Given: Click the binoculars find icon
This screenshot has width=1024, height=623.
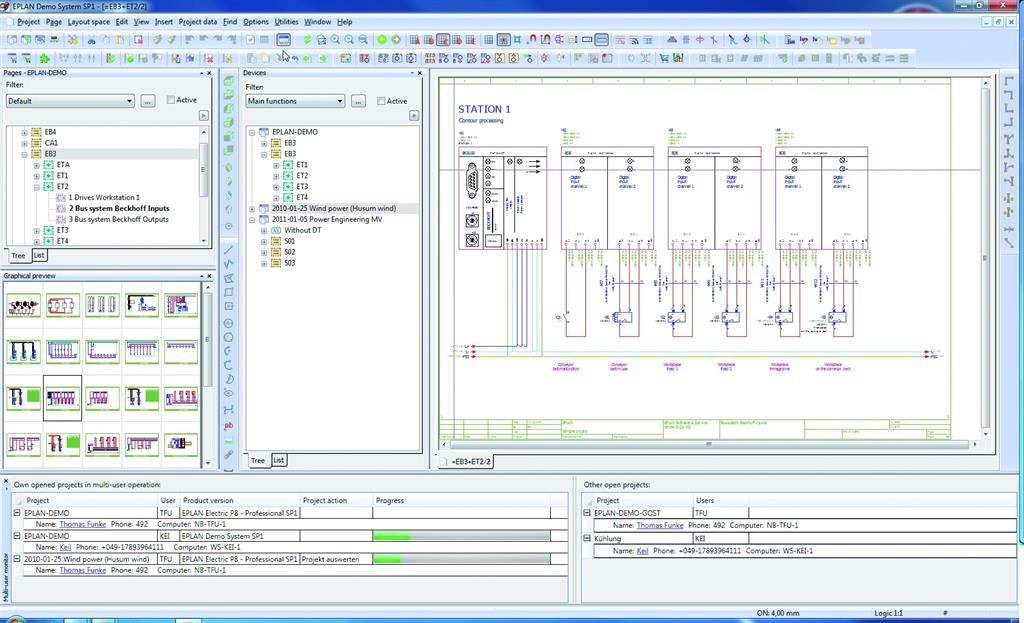Looking at the screenshot, I should point(91,40).
